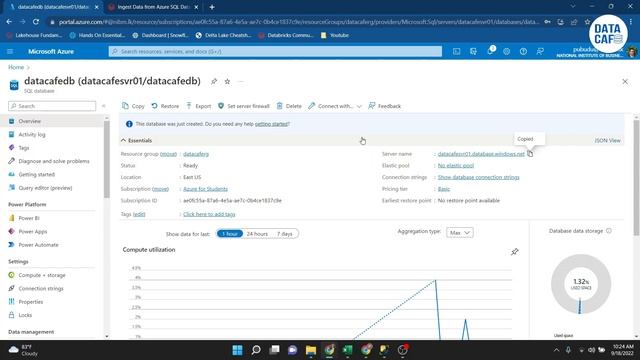Show database connection strings link
Viewport: 640px width, 360px height.
pos(478,177)
